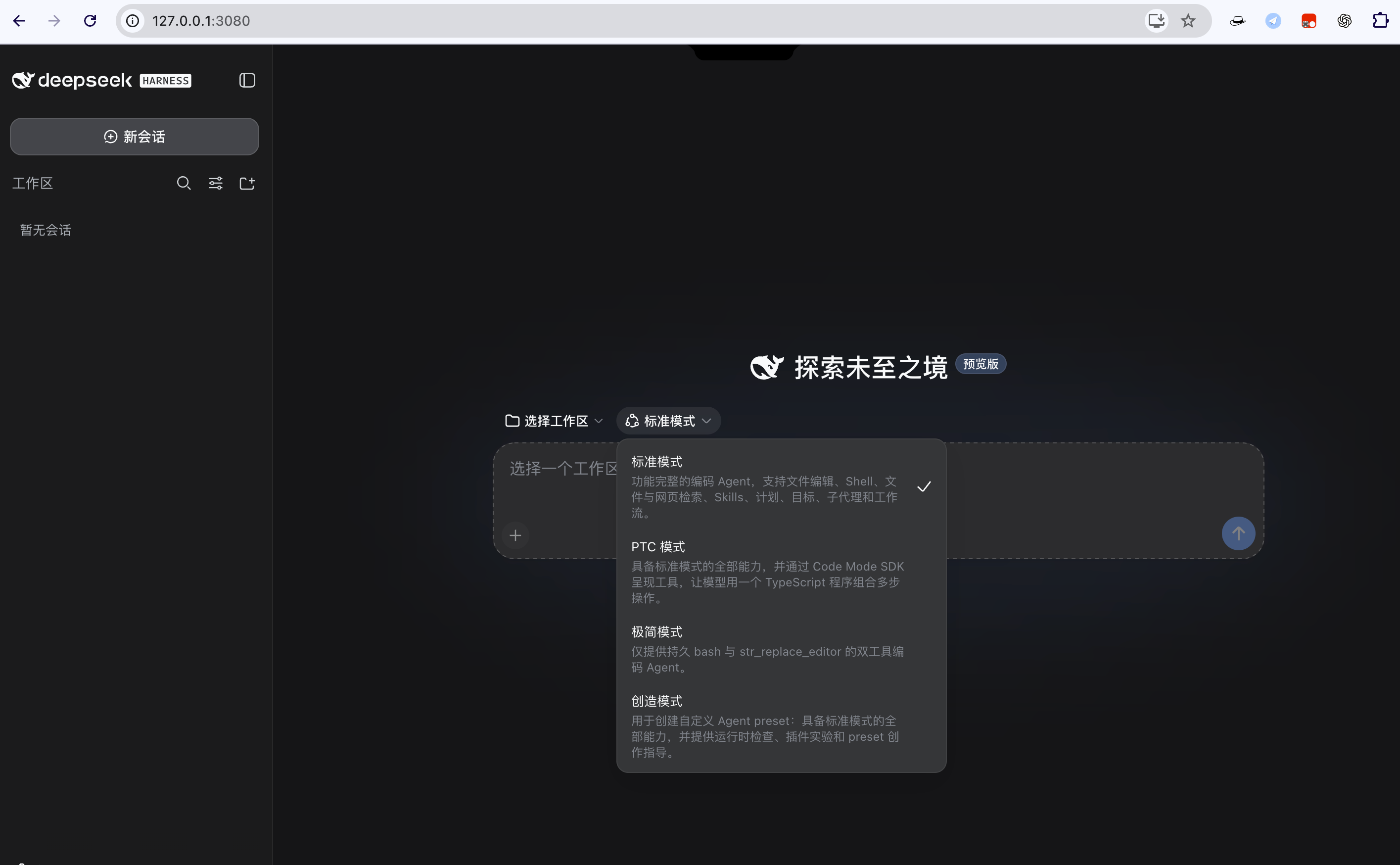Click the address bar URL

pos(201,21)
